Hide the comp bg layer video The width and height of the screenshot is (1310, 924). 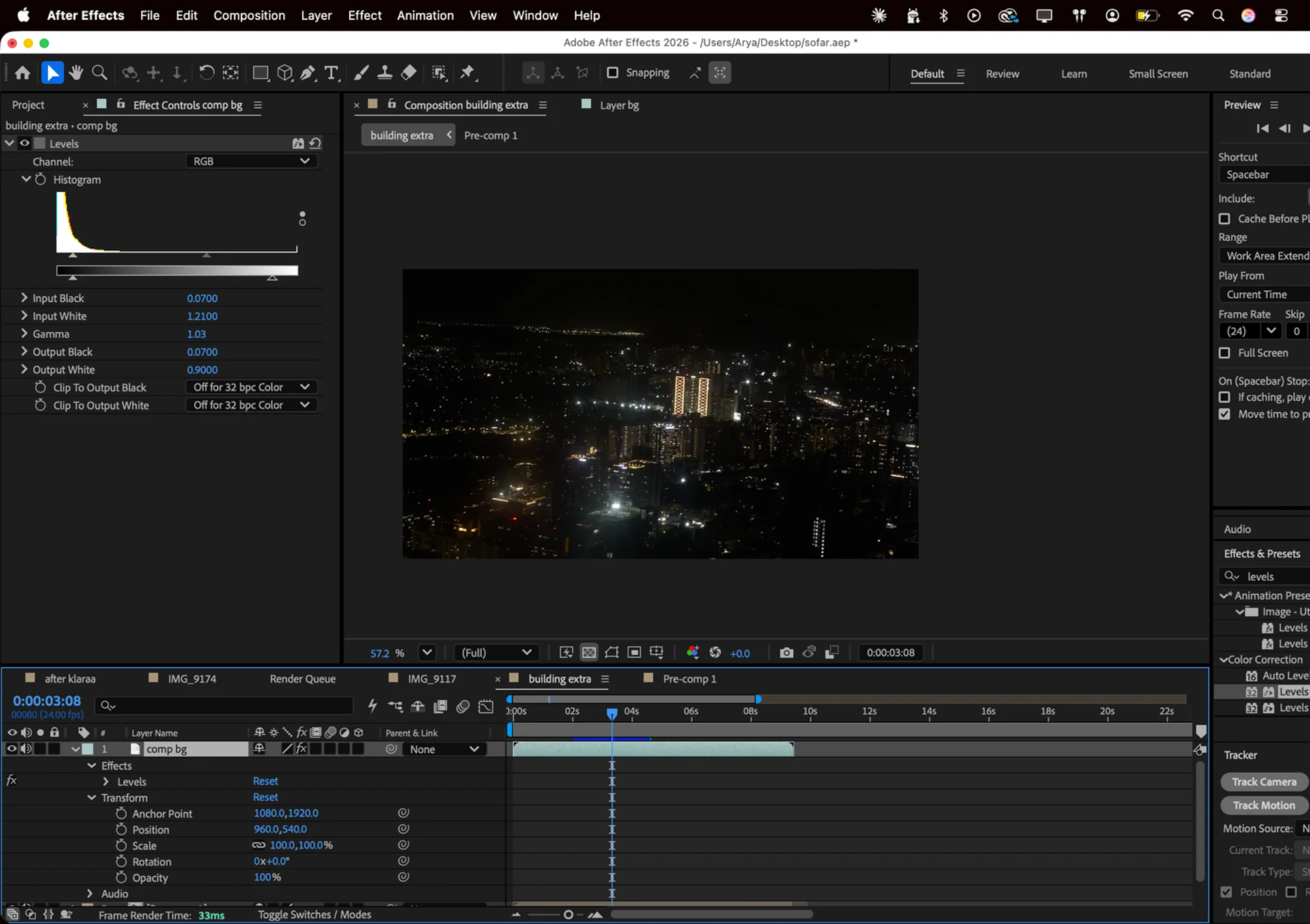[12, 748]
